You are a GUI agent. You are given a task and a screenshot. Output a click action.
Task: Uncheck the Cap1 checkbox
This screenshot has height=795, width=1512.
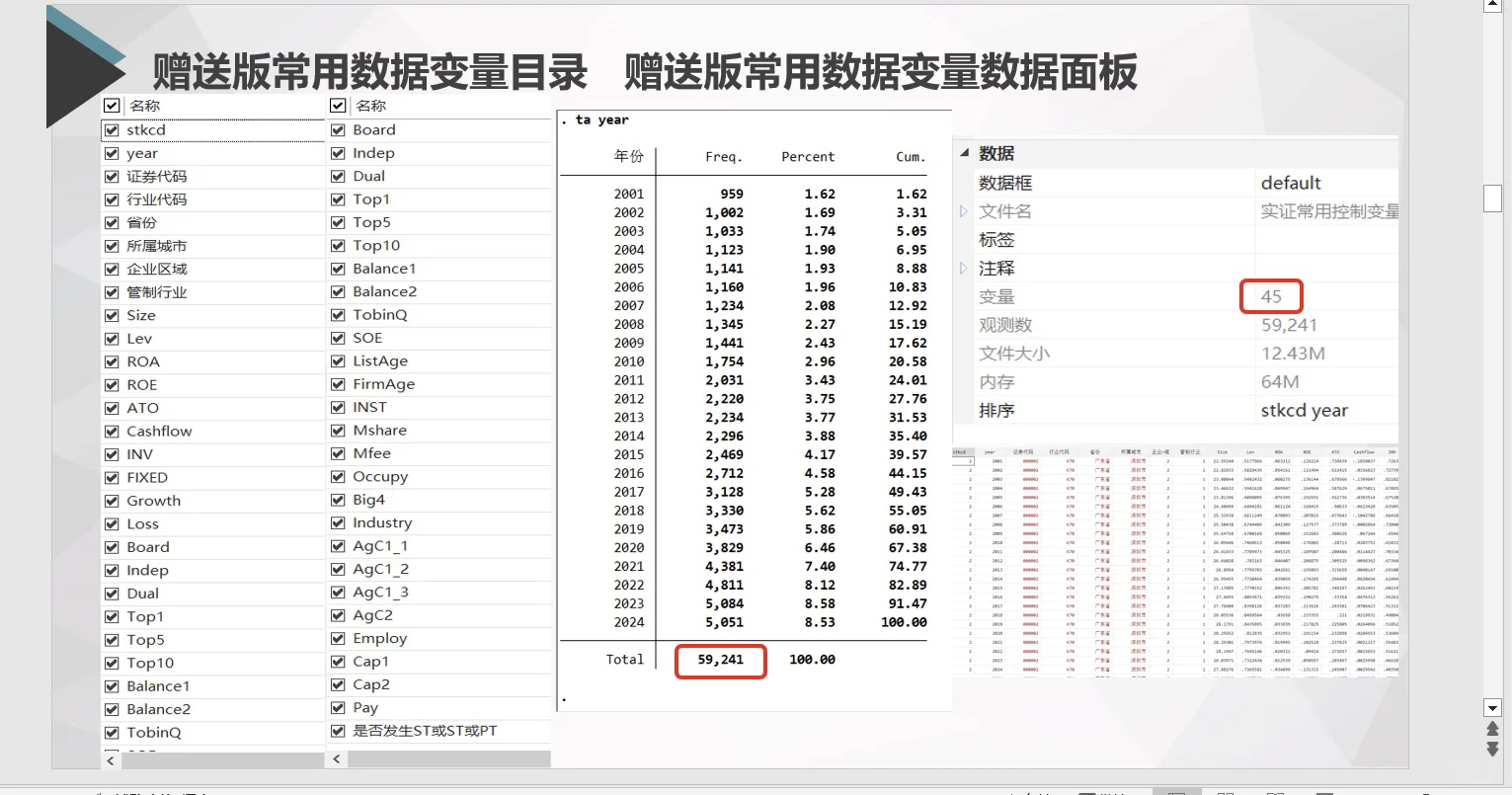[x=338, y=662]
